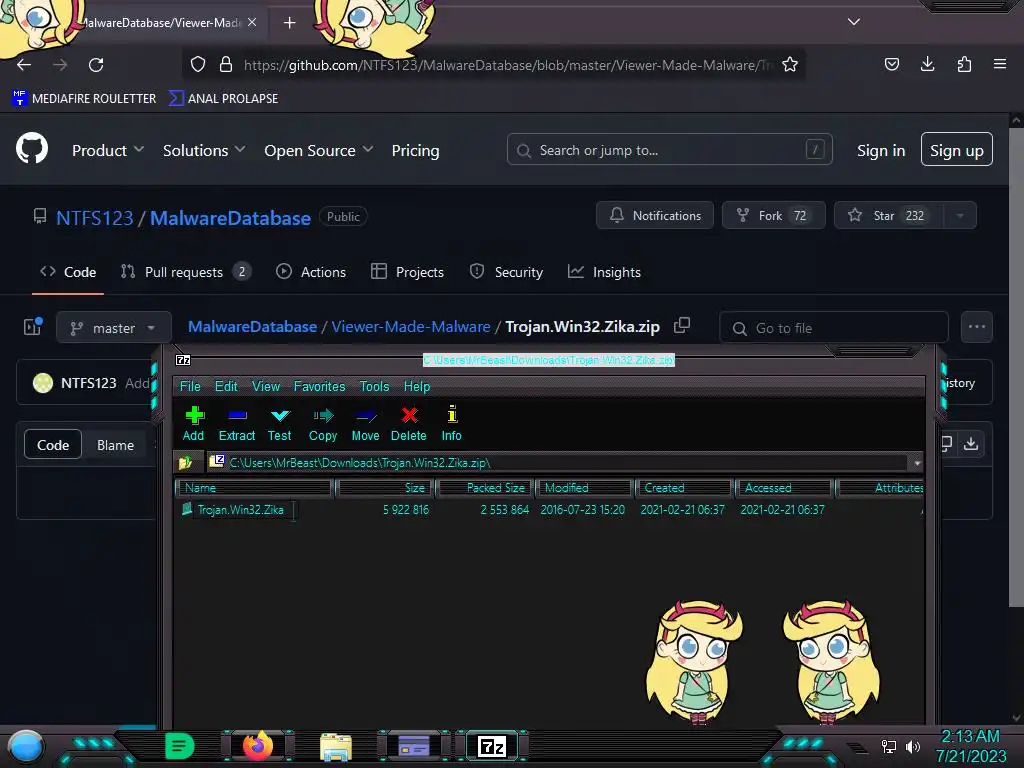Select the Code view toggle button
1024x768 pixels.
[53, 445]
